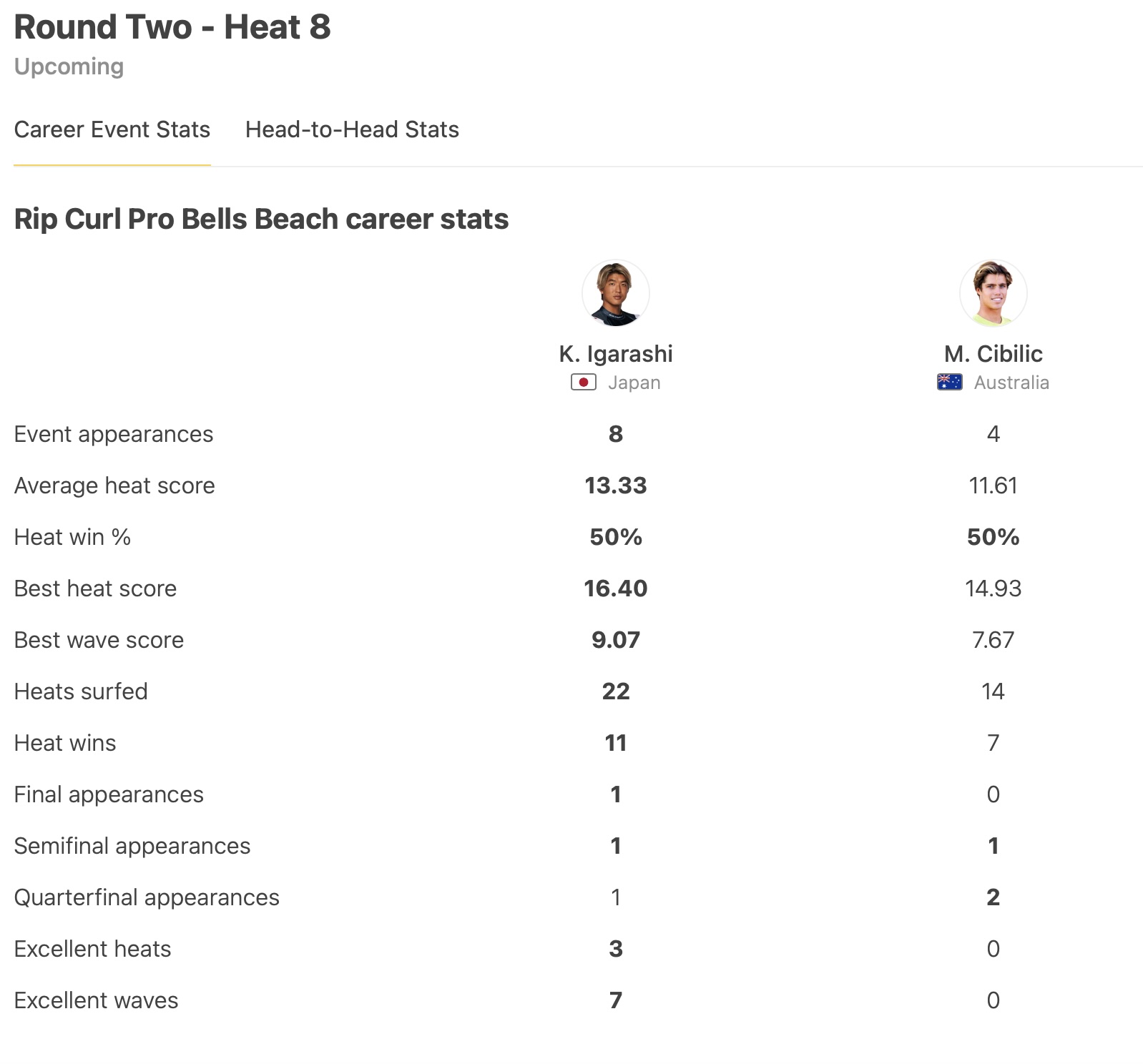Click K. Igarashi's profile photo
The image size is (1143, 1064).
point(615,293)
